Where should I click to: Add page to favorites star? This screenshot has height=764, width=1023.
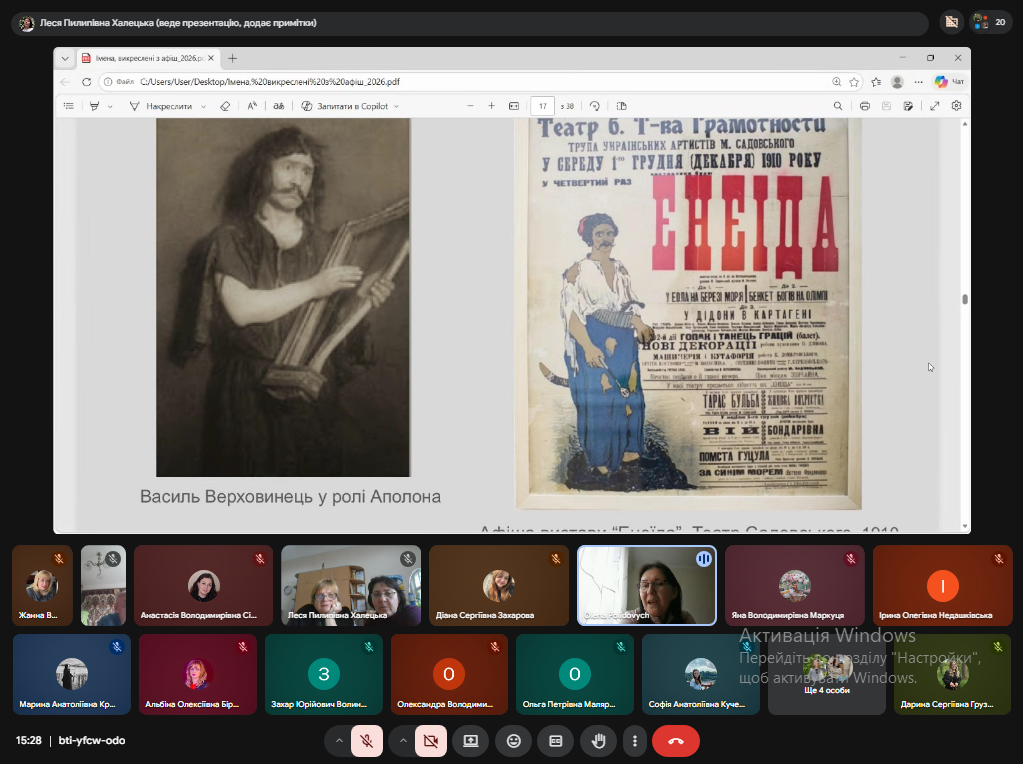coord(854,82)
